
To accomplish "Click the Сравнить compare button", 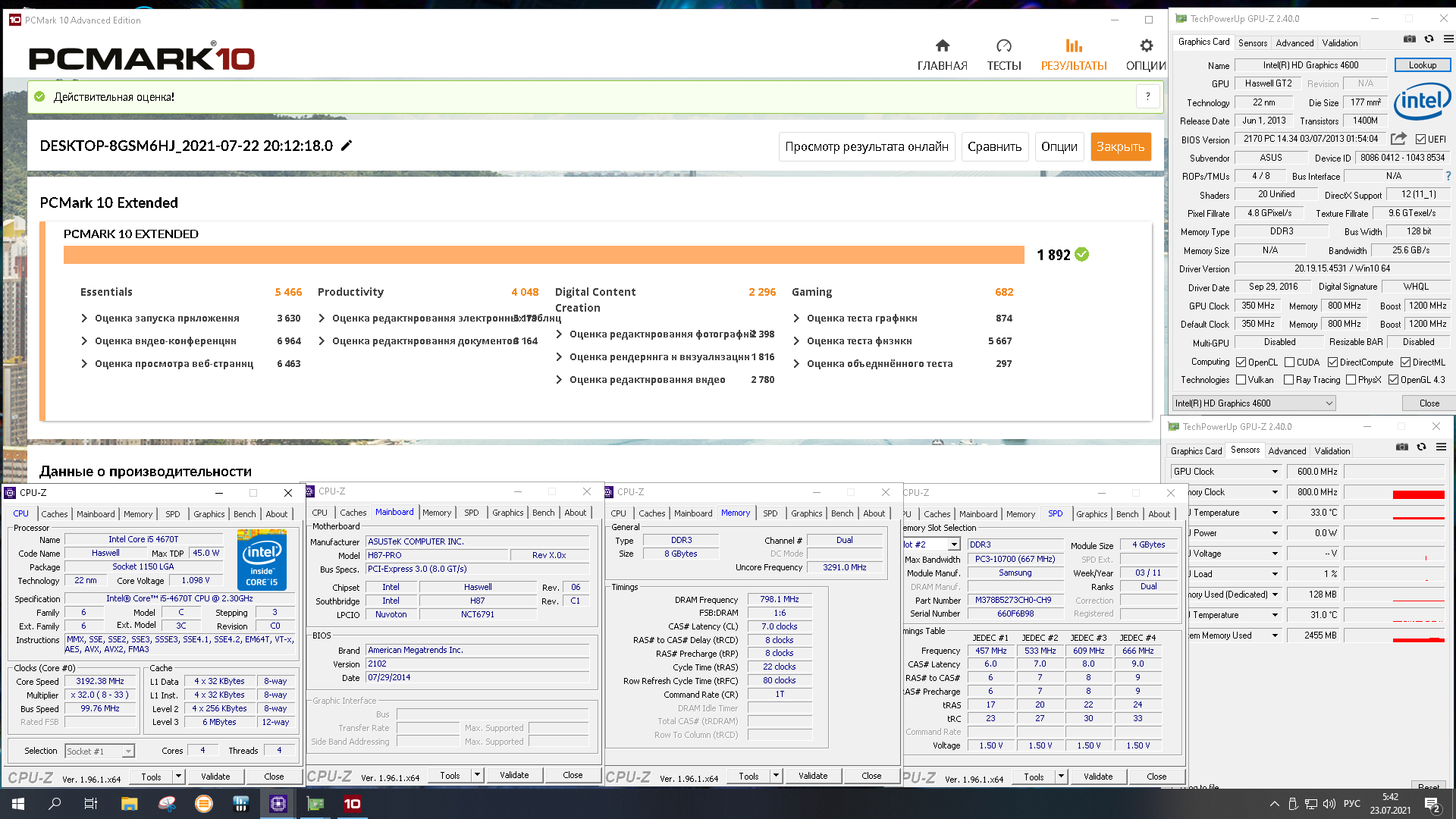I will pyautogui.click(x=994, y=147).
